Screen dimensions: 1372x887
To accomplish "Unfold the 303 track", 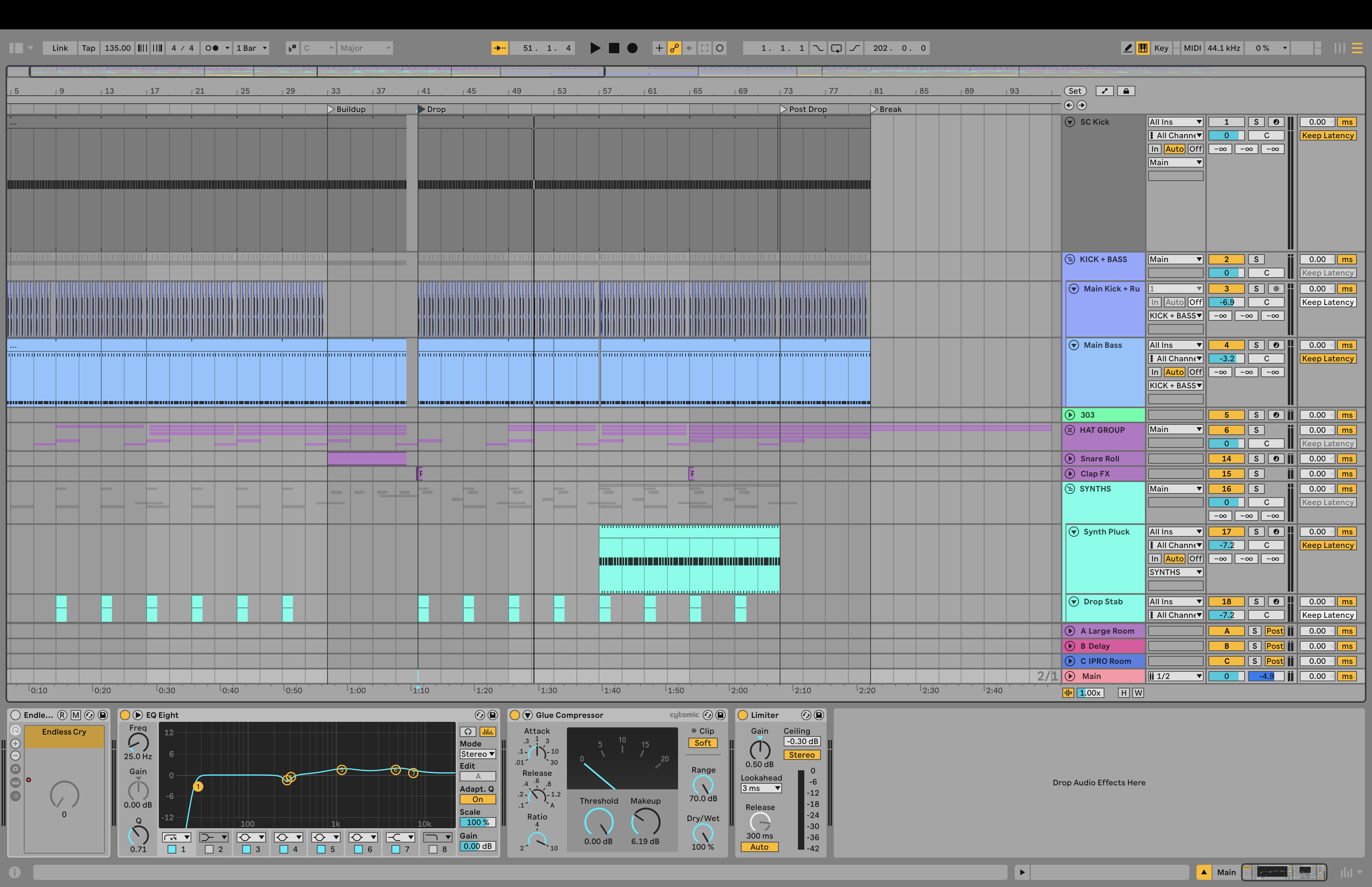I will (1070, 415).
